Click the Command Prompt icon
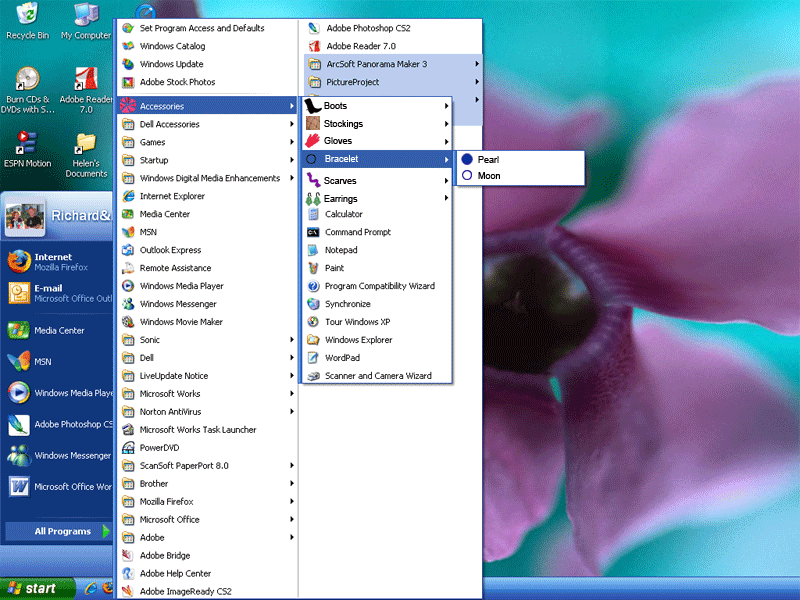The image size is (800, 600). click(313, 232)
